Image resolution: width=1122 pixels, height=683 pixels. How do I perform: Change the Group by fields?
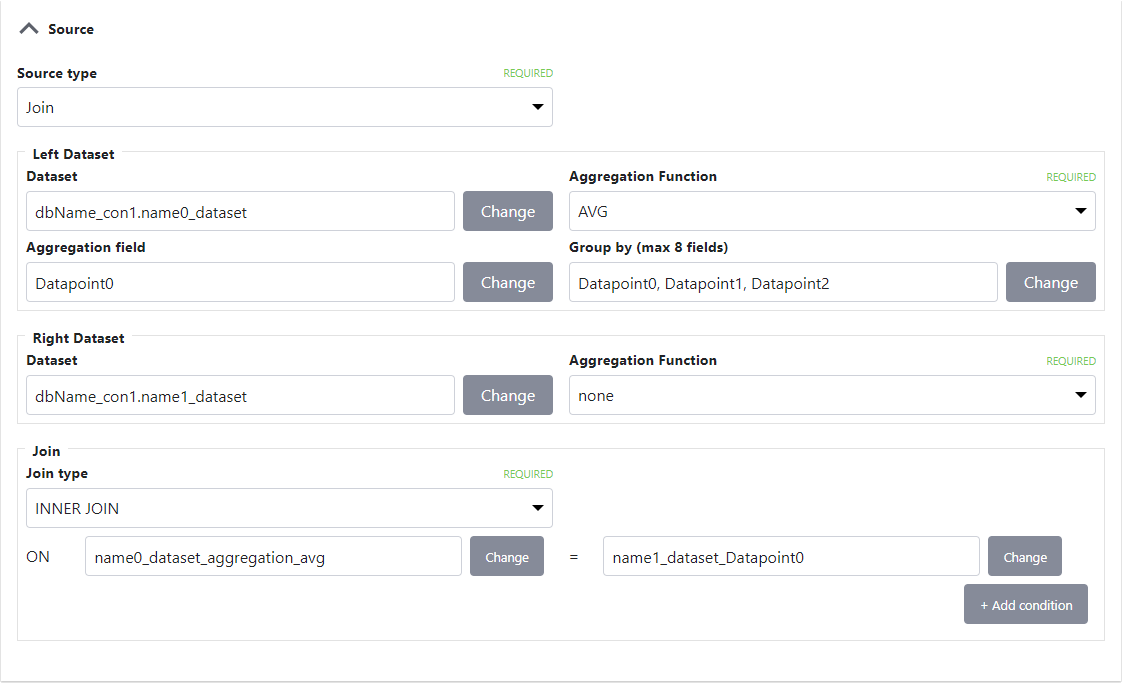1050,282
